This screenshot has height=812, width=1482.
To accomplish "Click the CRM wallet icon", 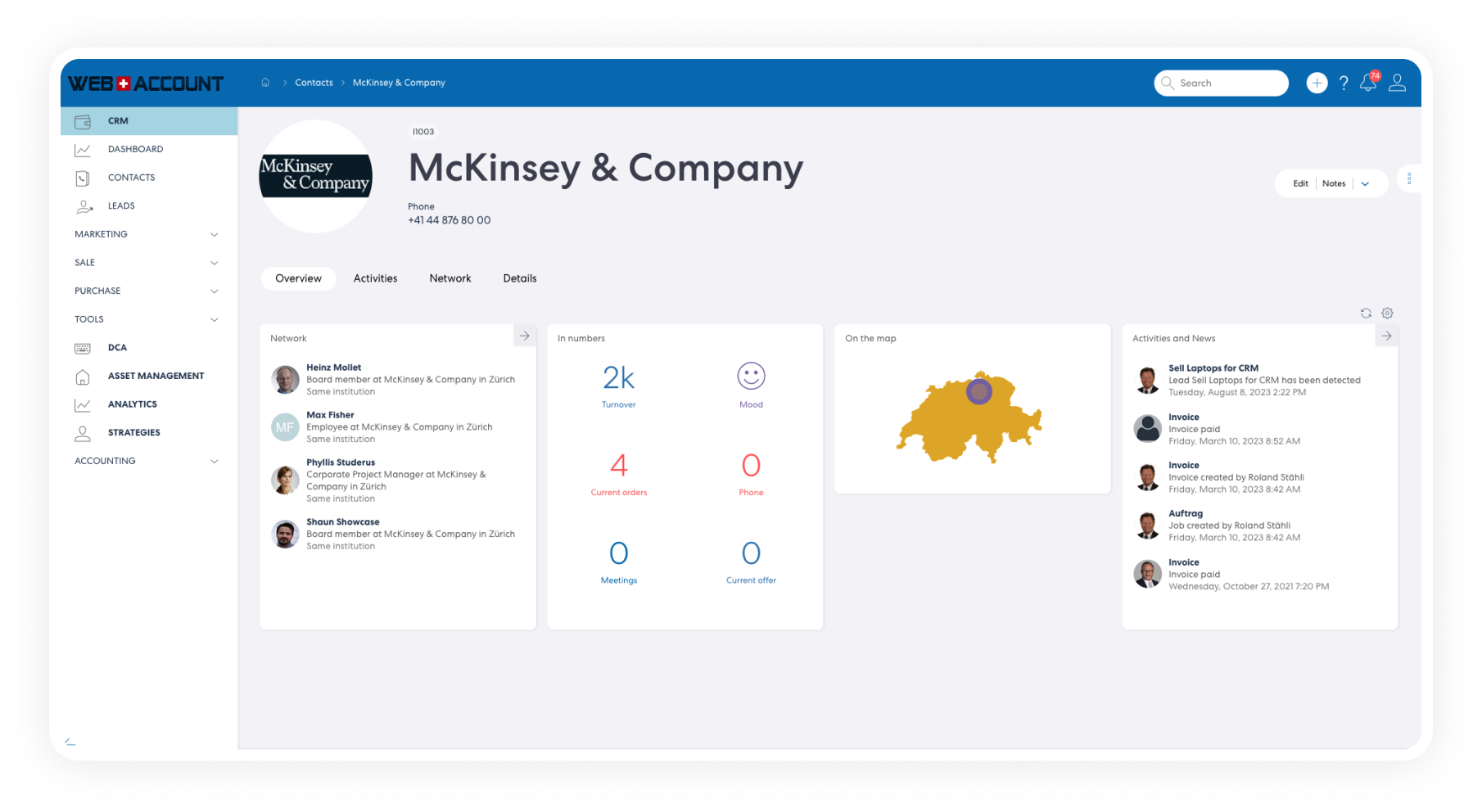I will 83,121.
